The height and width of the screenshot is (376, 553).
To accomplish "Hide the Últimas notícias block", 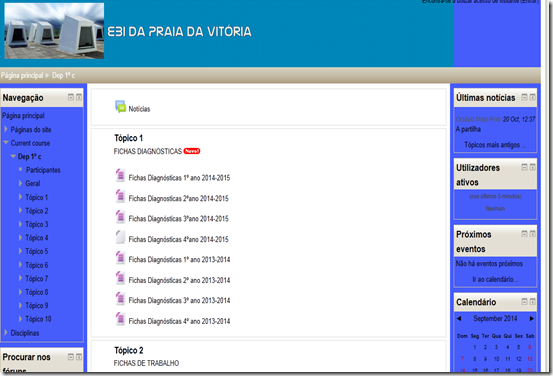I will click(x=524, y=97).
